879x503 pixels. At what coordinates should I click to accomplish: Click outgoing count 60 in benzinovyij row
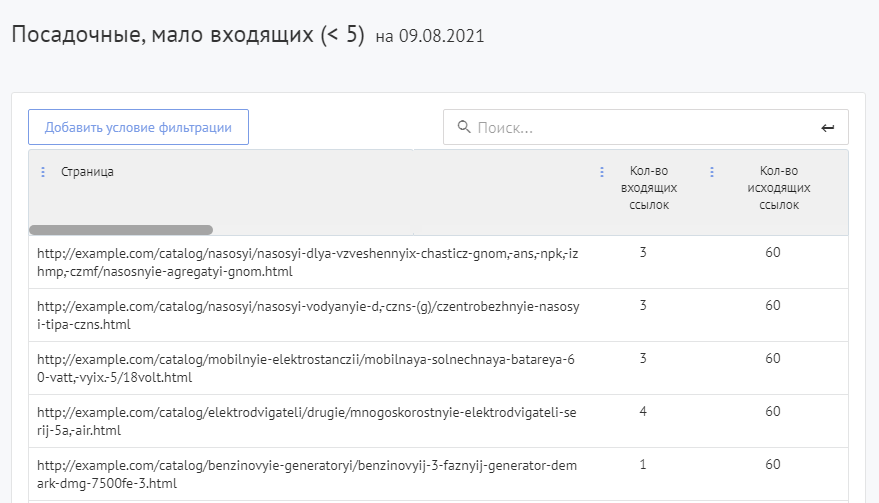click(773, 464)
